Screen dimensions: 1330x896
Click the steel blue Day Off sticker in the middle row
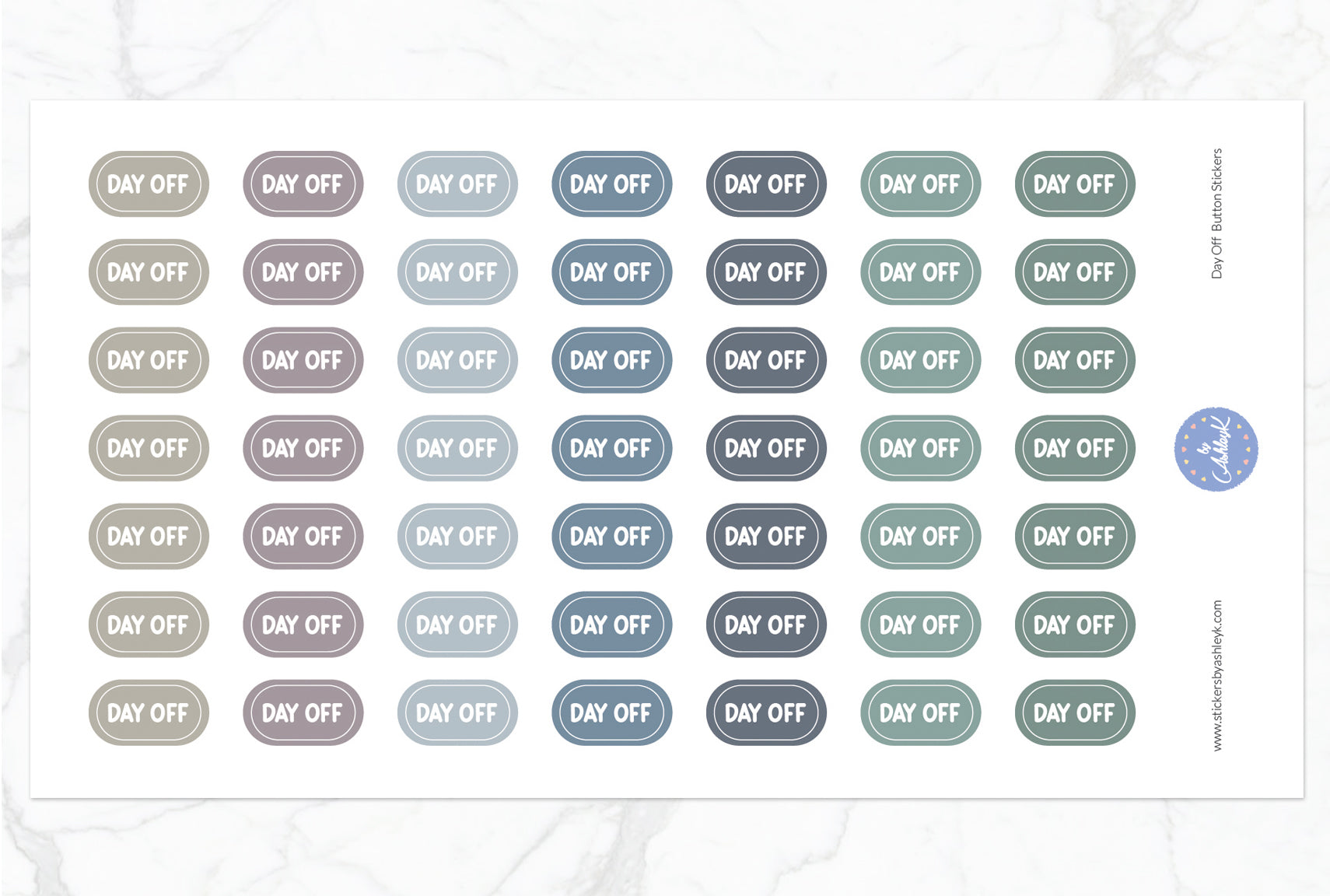point(611,448)
